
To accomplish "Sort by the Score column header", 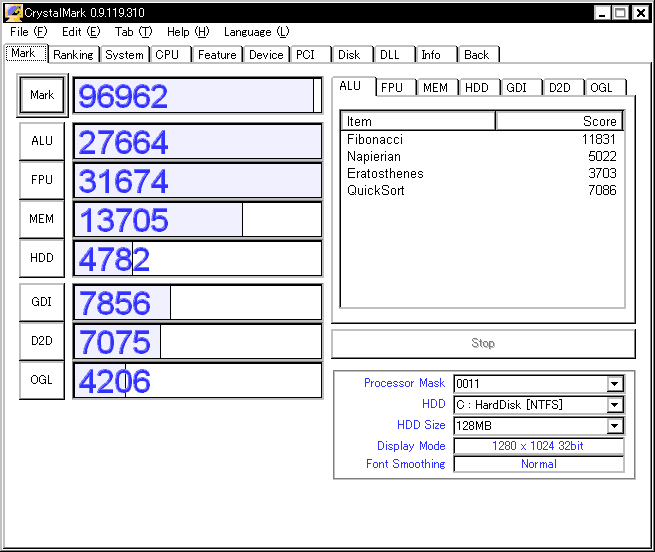I will coord(559,121).
